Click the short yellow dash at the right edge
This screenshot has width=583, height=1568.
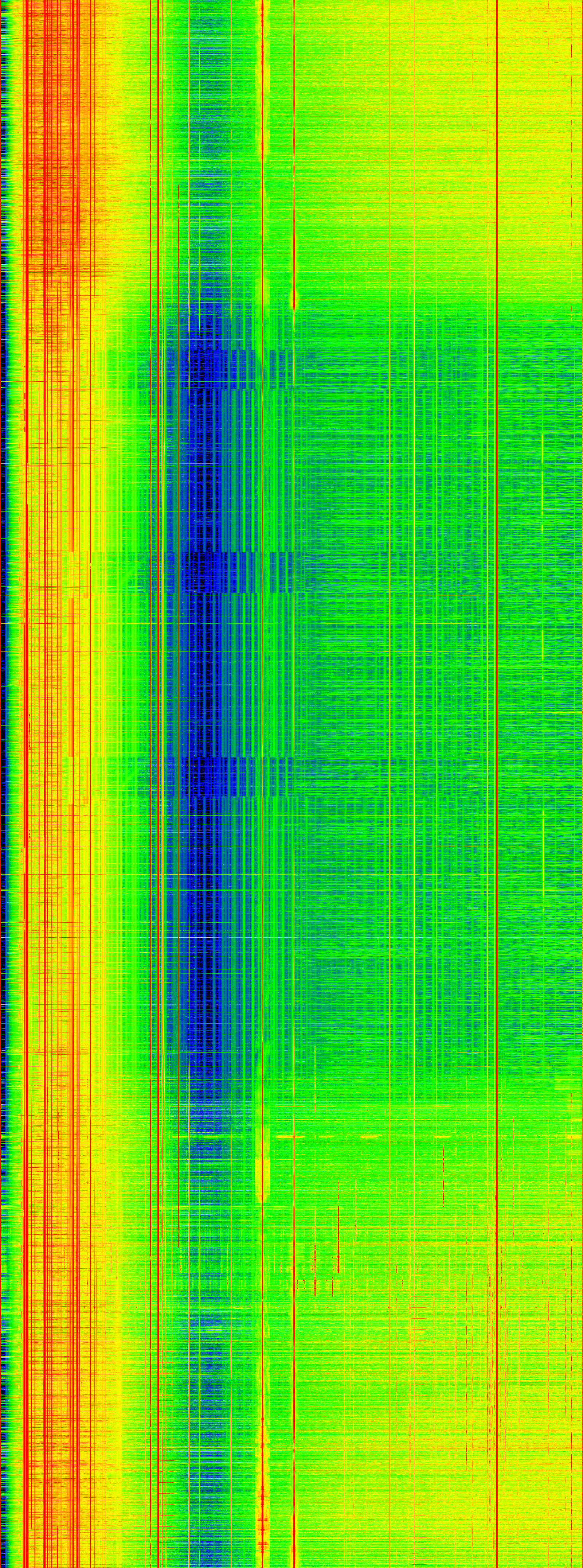(x=574, y=1137)
